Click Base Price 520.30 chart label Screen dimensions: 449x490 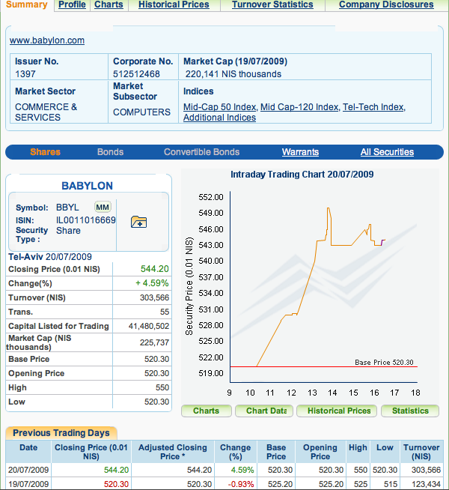(x=384, y=362)
